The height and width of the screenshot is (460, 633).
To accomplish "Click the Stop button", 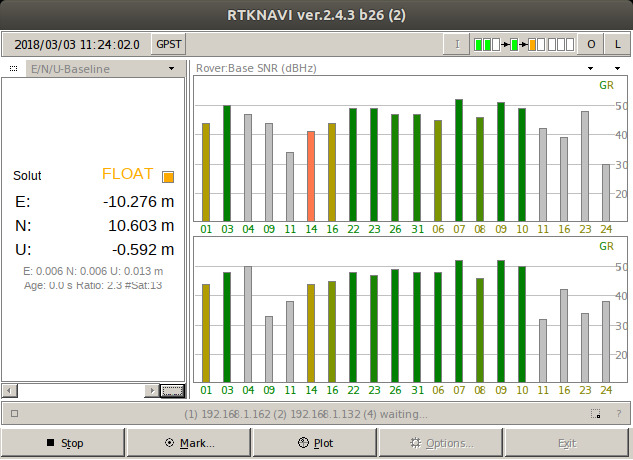I will [x=63, y=443].
